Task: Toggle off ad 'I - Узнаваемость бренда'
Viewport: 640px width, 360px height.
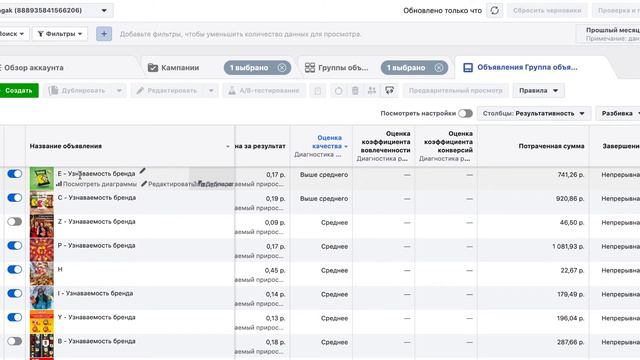Action: click(15, 293)
